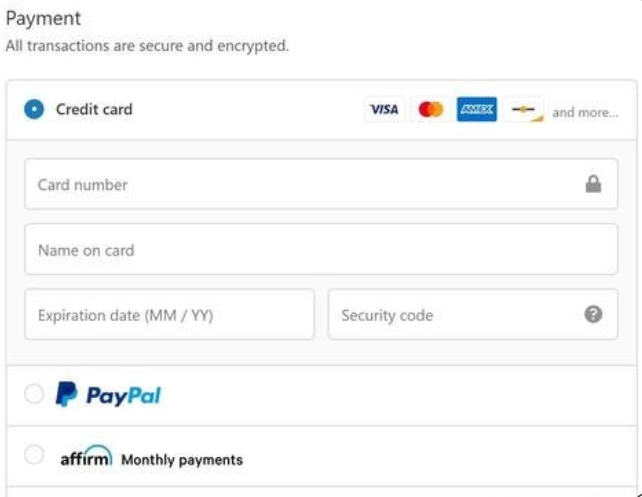Click the Mastercard logo icon

click(x=430, y=109)
